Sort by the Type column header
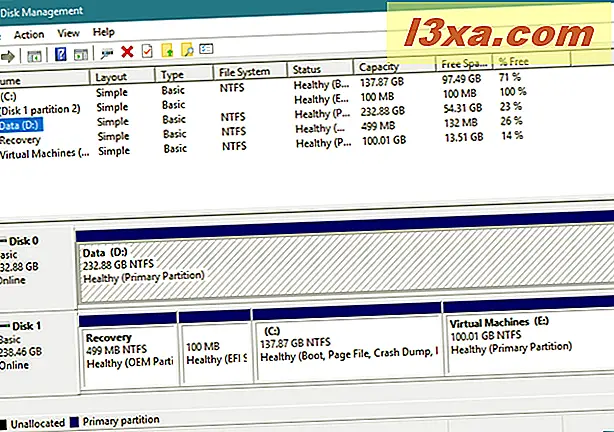This screenshot has width=614, height=432. pos(184,74)
